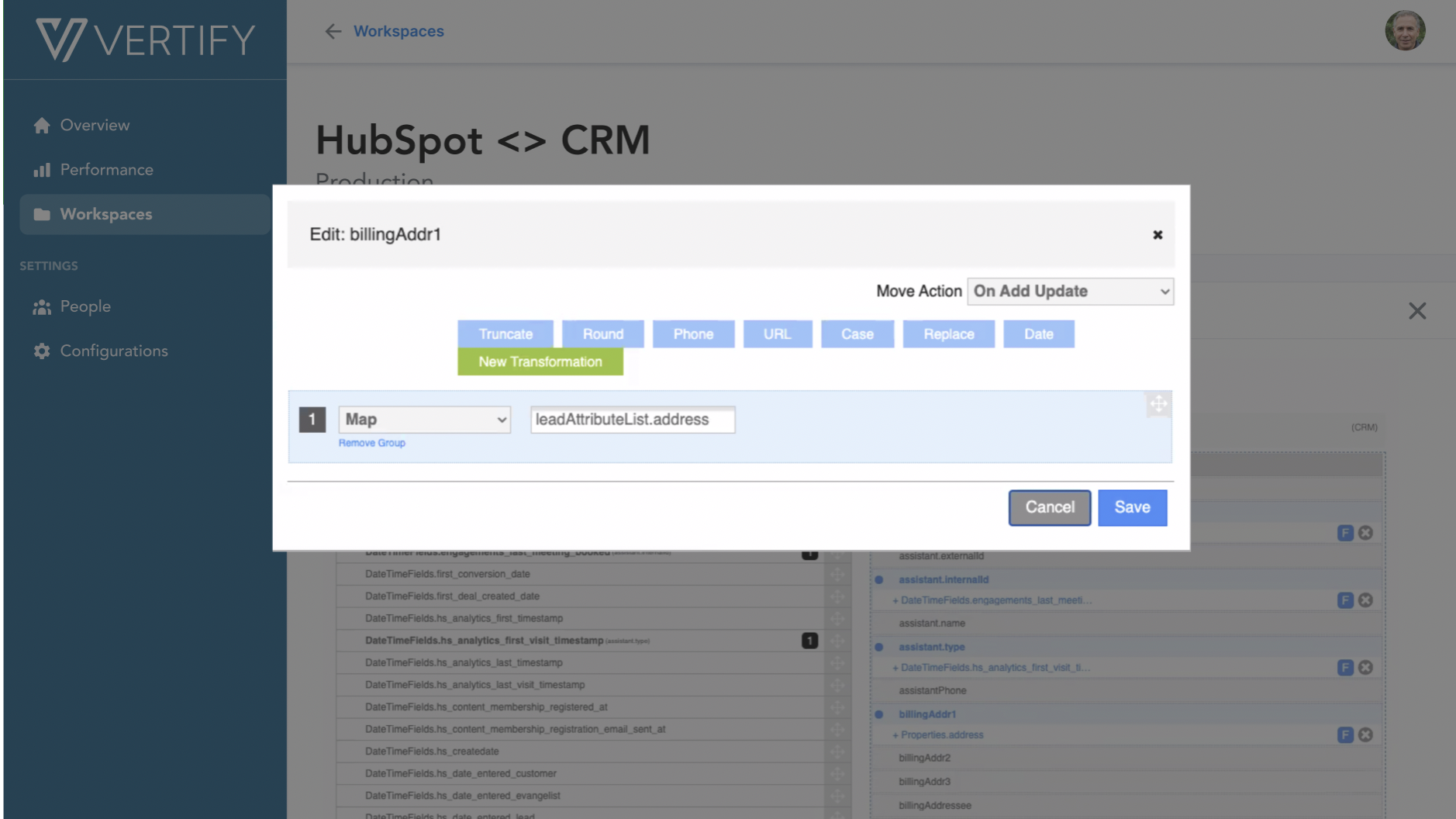Click the Save button
1456x819 pixels.
1132,507
